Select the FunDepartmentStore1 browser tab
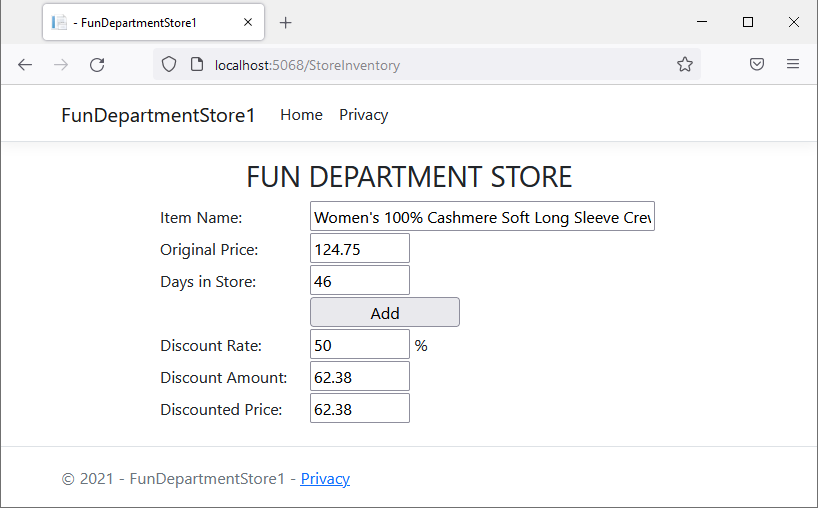The width and height of the screenshot is (818, 508). 153,22
